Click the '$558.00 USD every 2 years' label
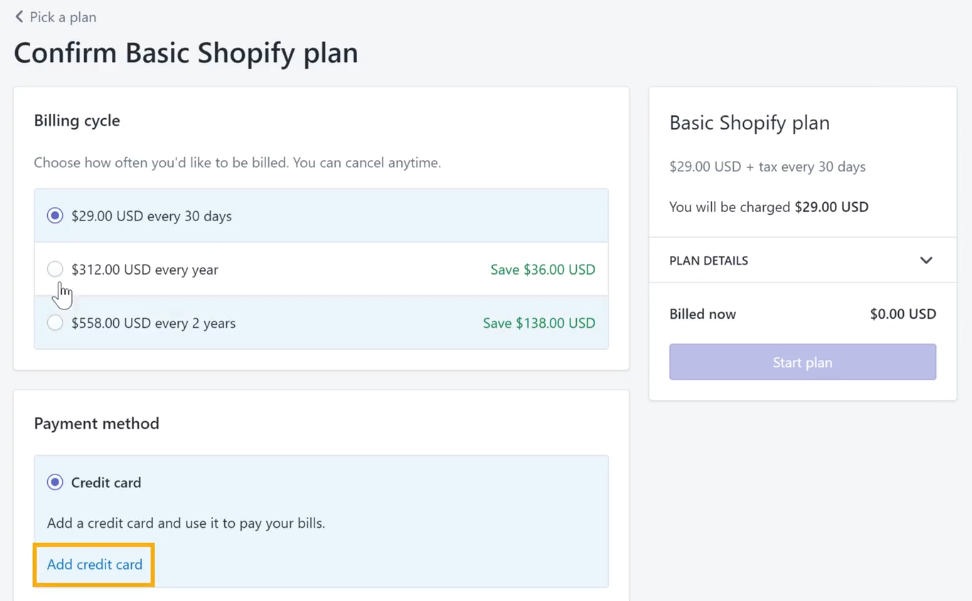Viewport: 972px width, 601px height. (x=153, y=323)
